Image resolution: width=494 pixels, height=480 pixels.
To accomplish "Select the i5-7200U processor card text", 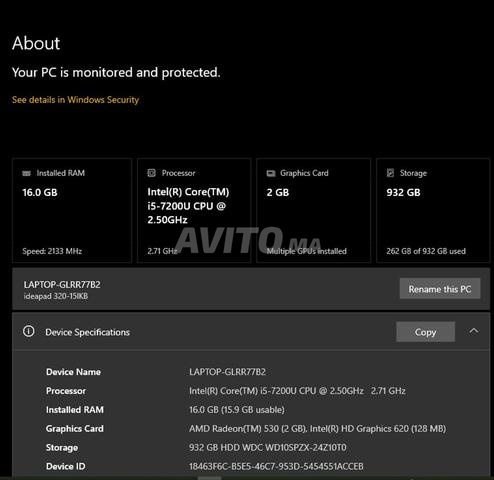I will click(x=188, y=206).
